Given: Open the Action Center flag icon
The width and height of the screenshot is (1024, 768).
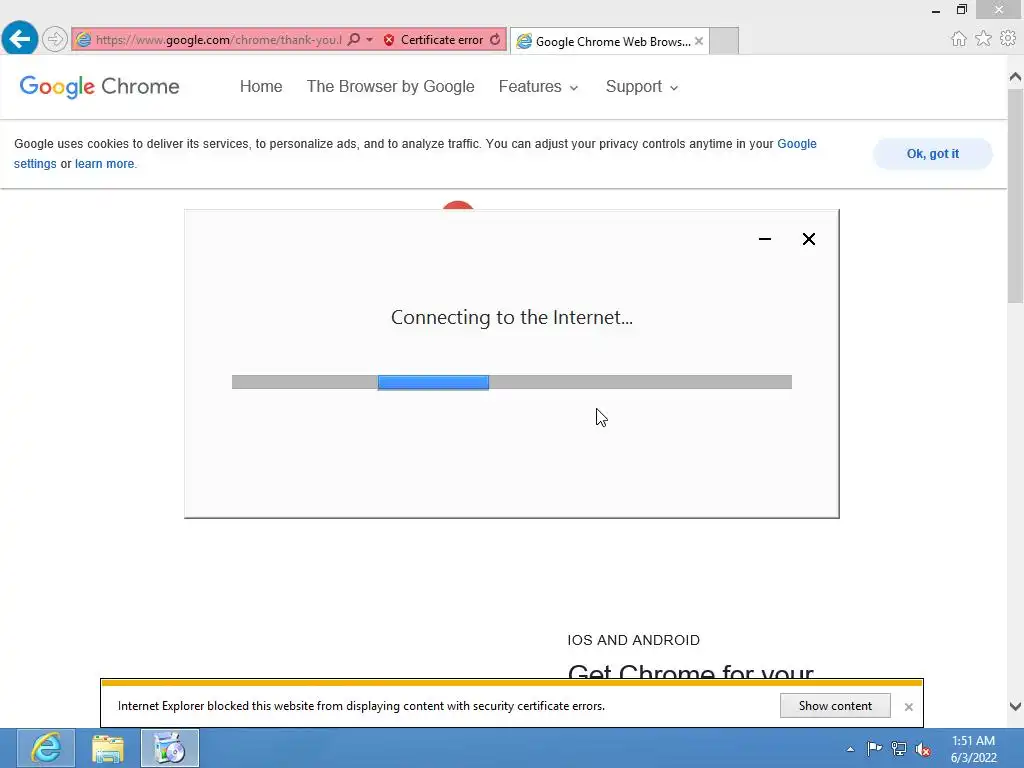Looking at the screenshot, I should 874,748.
